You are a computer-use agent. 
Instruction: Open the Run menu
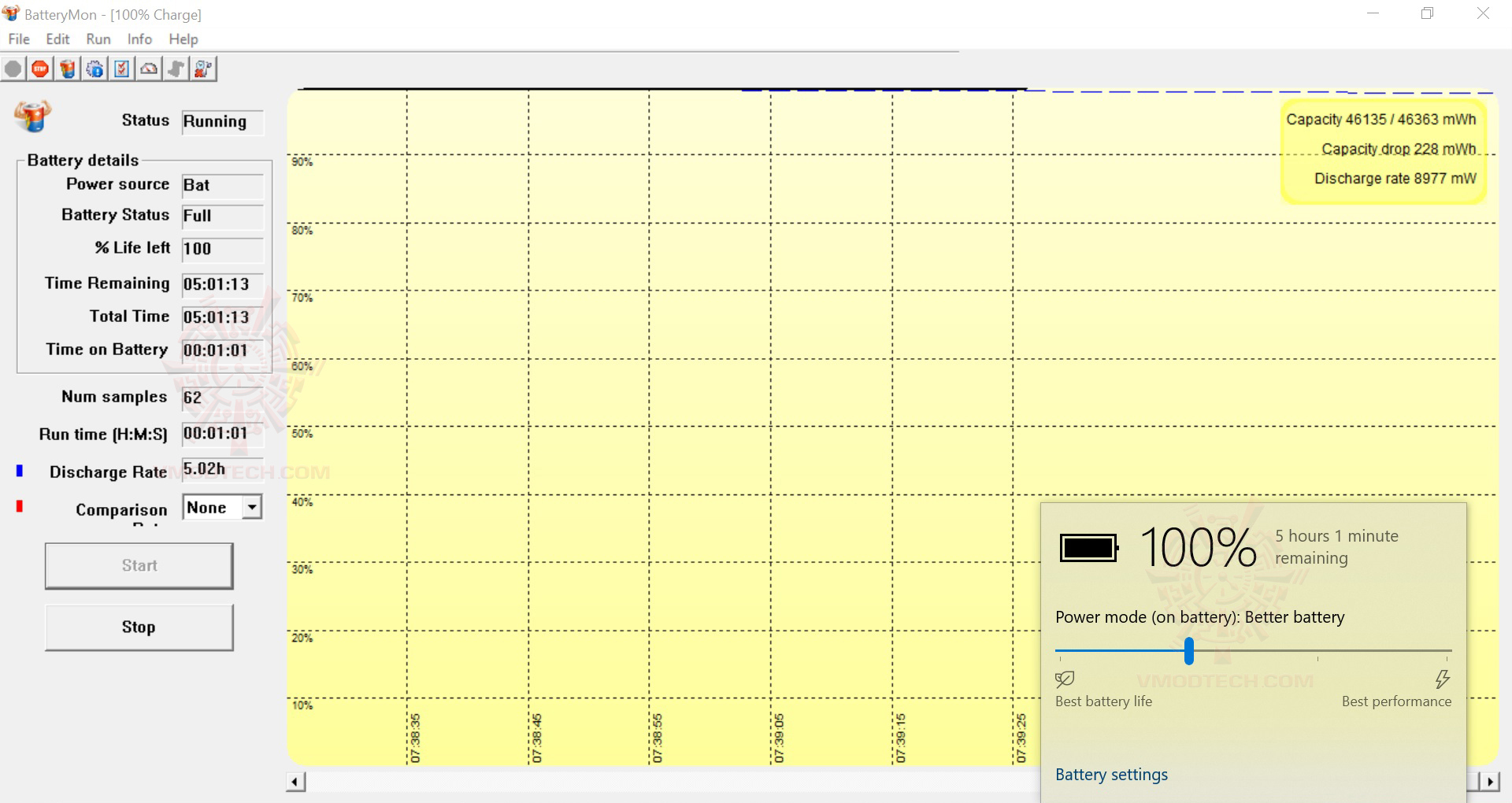click(98, 39)
